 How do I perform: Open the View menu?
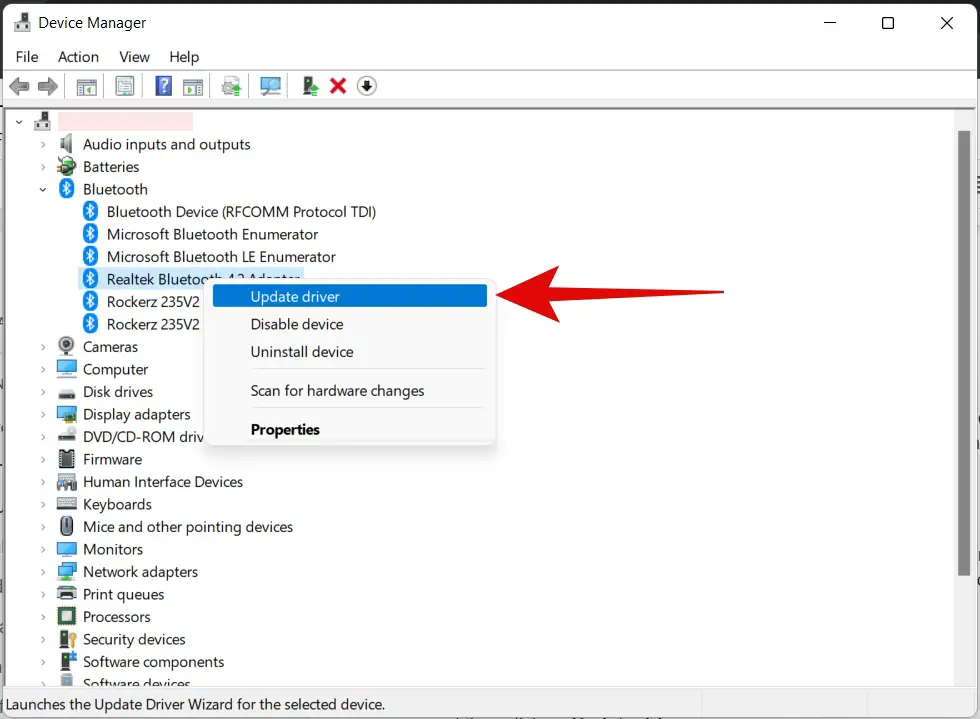134,57
